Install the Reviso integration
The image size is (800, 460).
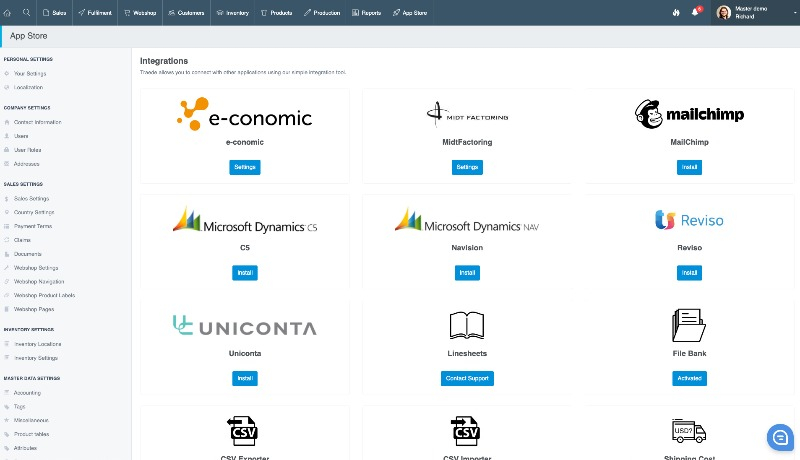(689, 273)
